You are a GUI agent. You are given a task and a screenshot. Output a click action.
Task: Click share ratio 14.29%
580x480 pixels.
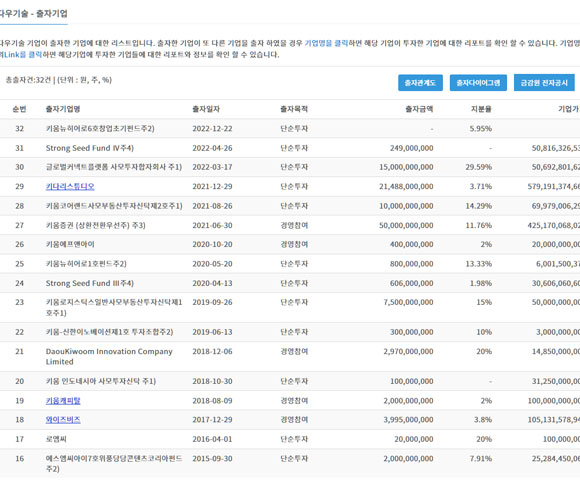coord(479,206)
